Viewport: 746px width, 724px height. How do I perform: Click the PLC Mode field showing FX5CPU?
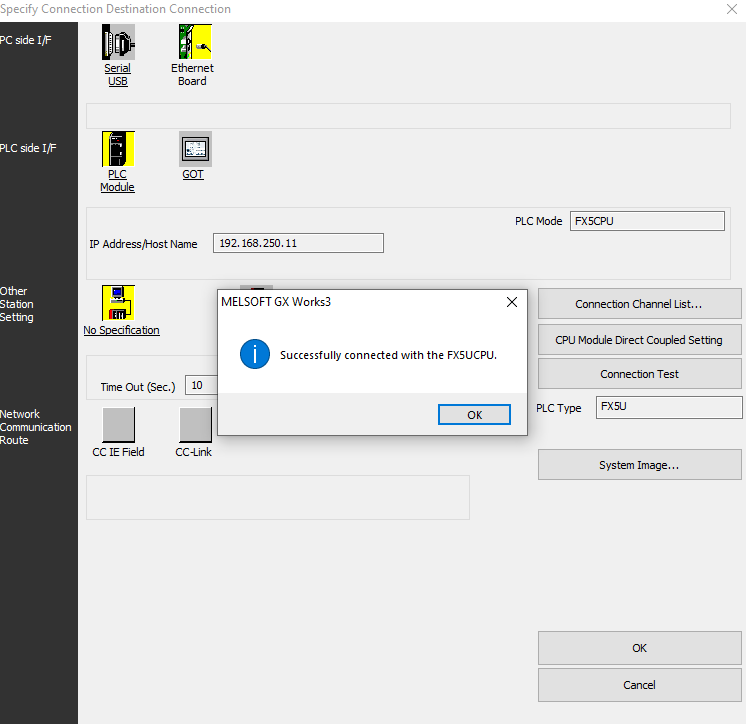pos(647,221)
